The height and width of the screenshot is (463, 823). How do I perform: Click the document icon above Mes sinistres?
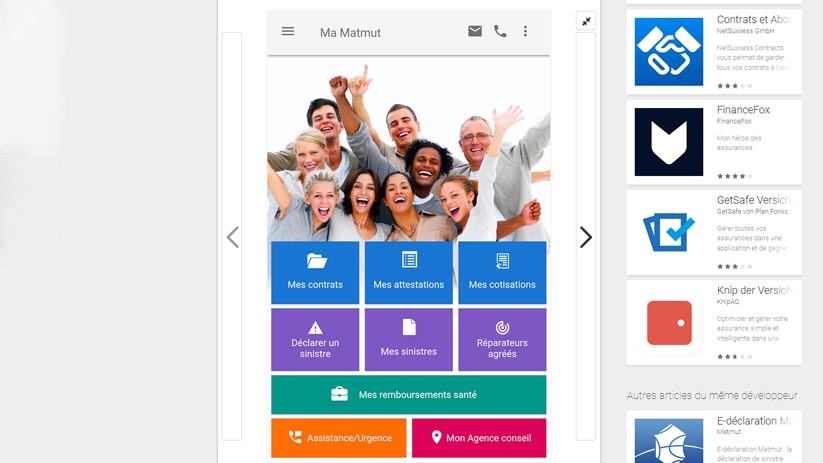[x=409, y=327]
